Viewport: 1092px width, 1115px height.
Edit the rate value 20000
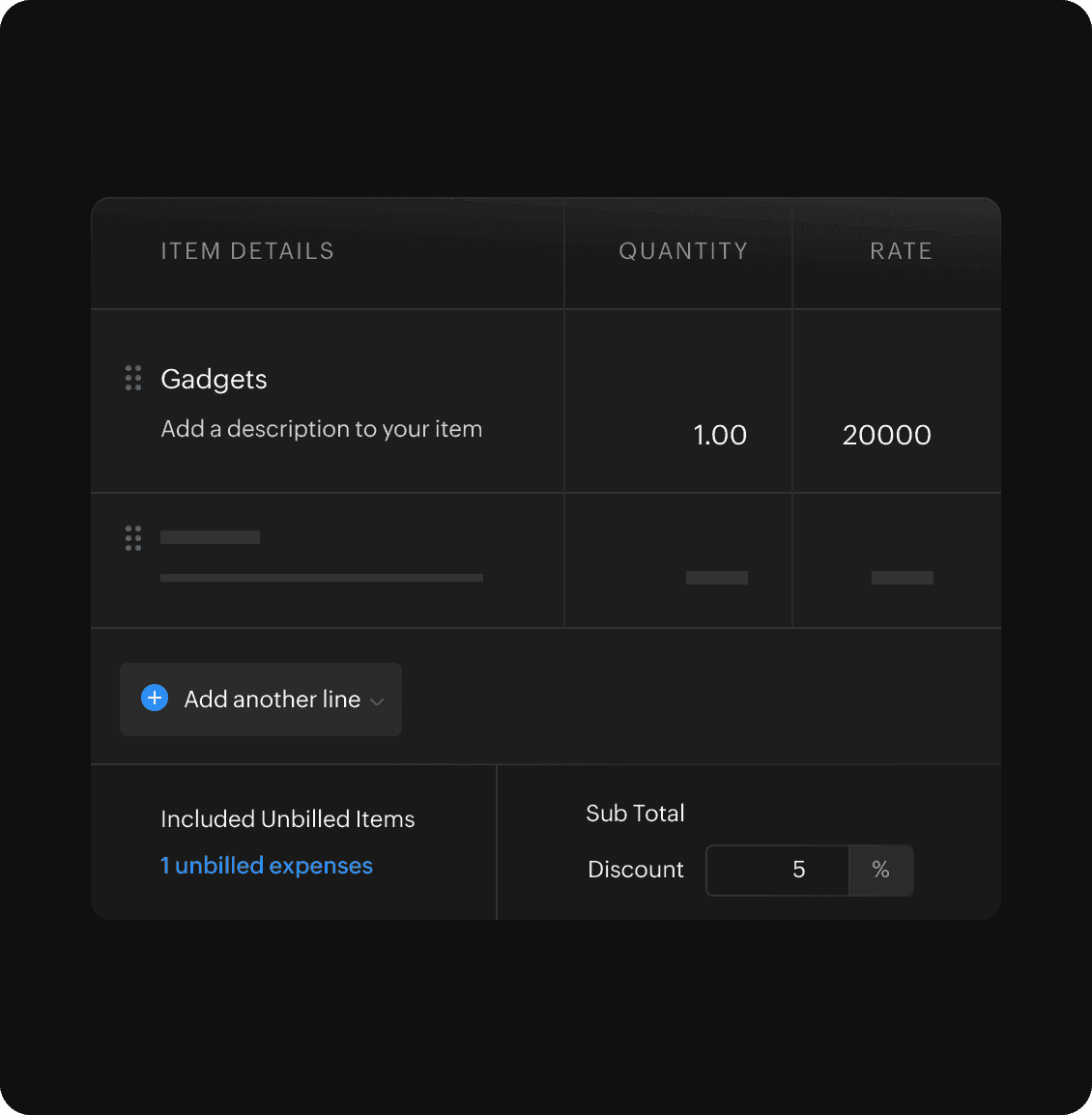pos(886,435)
